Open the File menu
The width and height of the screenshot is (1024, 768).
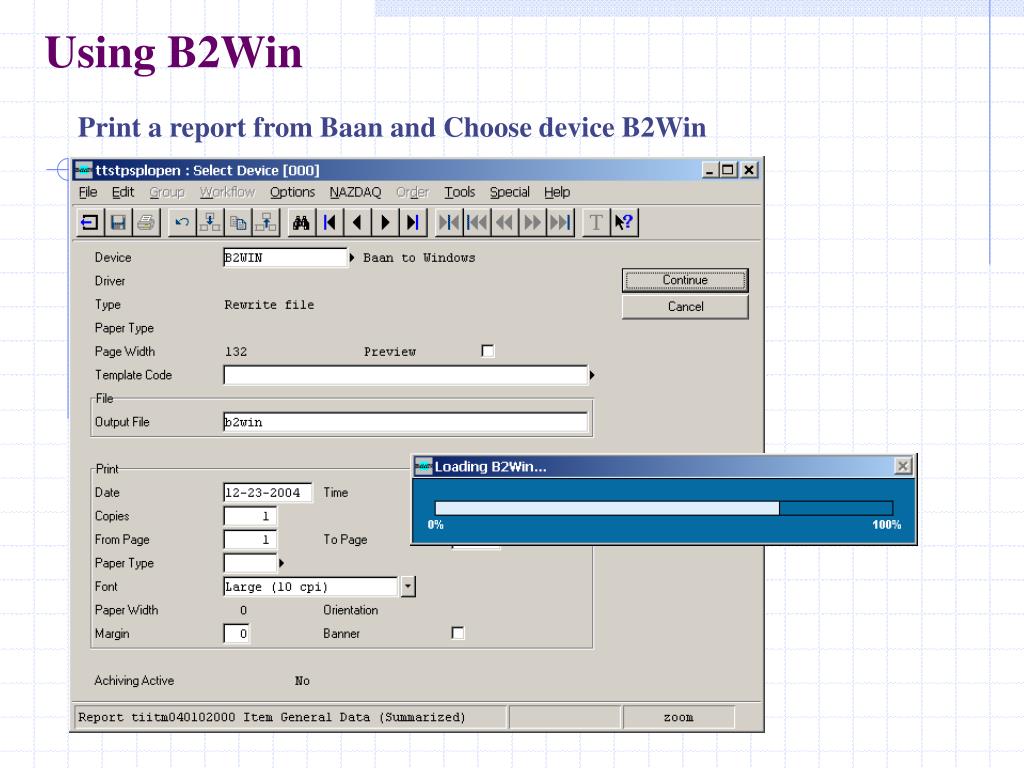(88, 192)
